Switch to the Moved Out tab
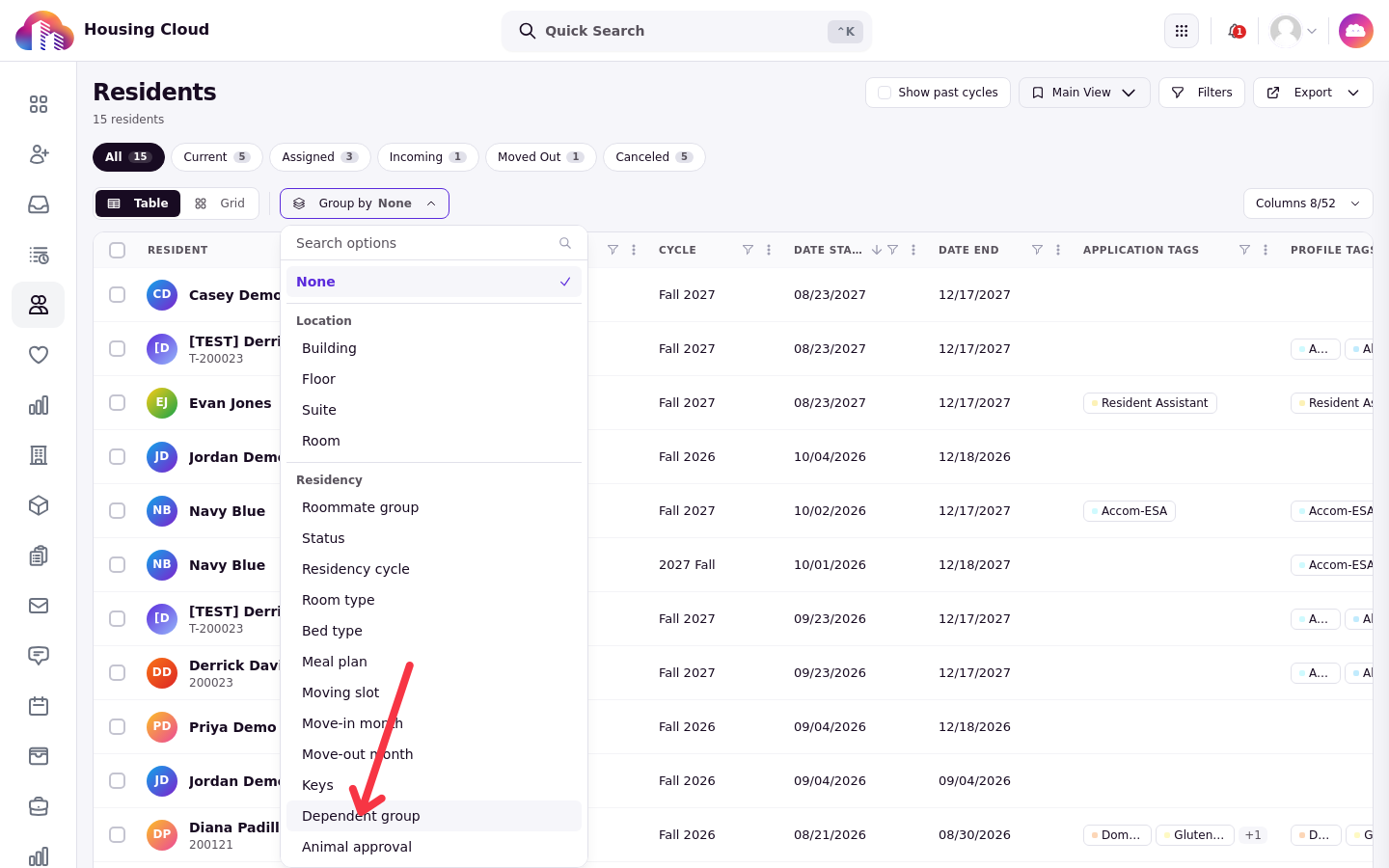The width and height of the screenshot is (1389, 868). (540, 157)
